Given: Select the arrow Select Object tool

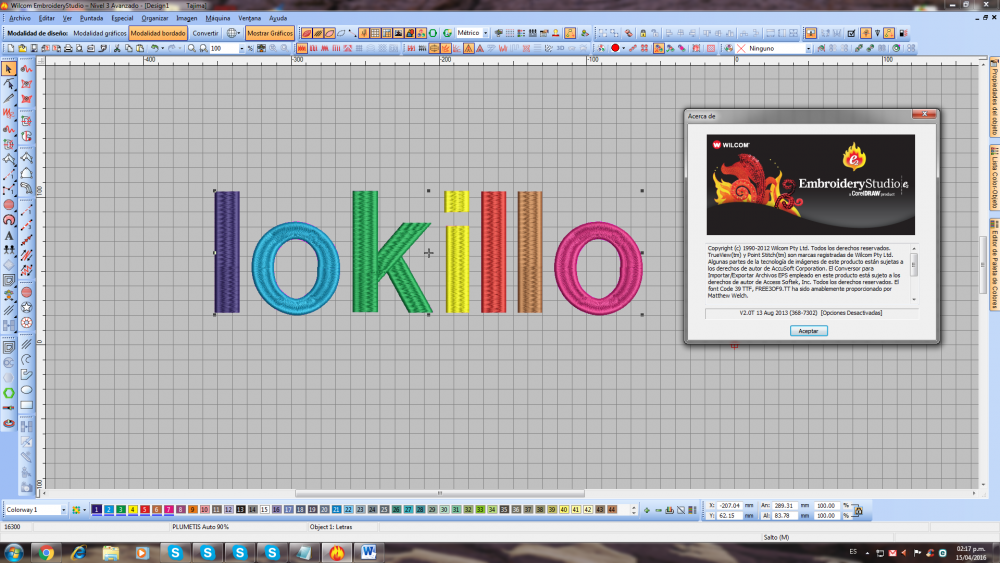Looking at the screenshot, I should coord(8,68).
